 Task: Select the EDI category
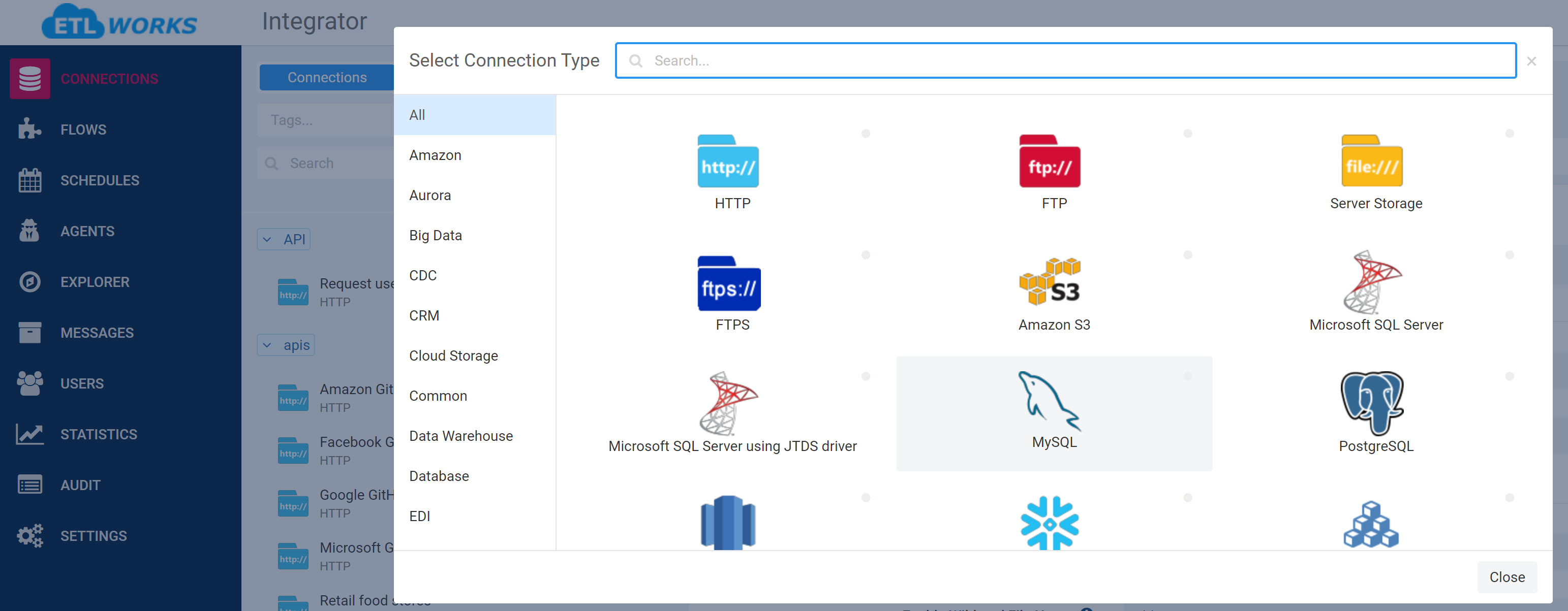[475, 516]
